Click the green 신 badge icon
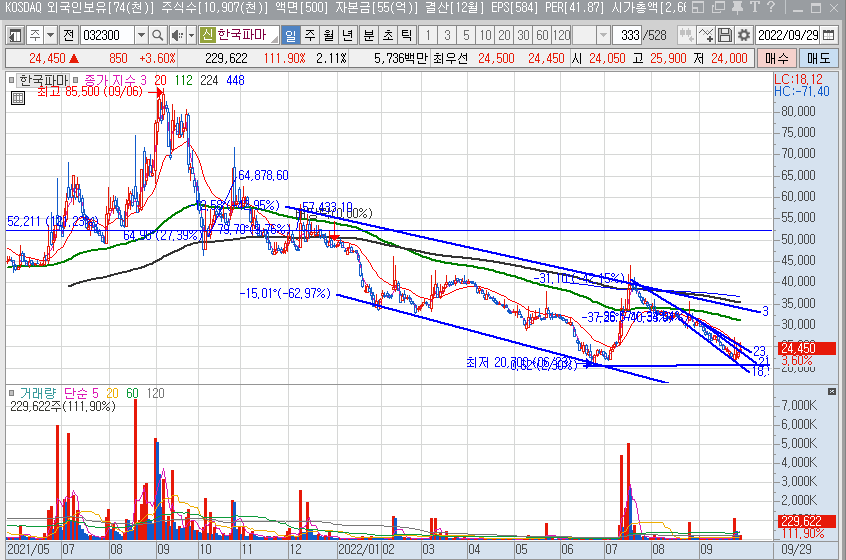This screenshot has width=846, height=560. (207, 35)
